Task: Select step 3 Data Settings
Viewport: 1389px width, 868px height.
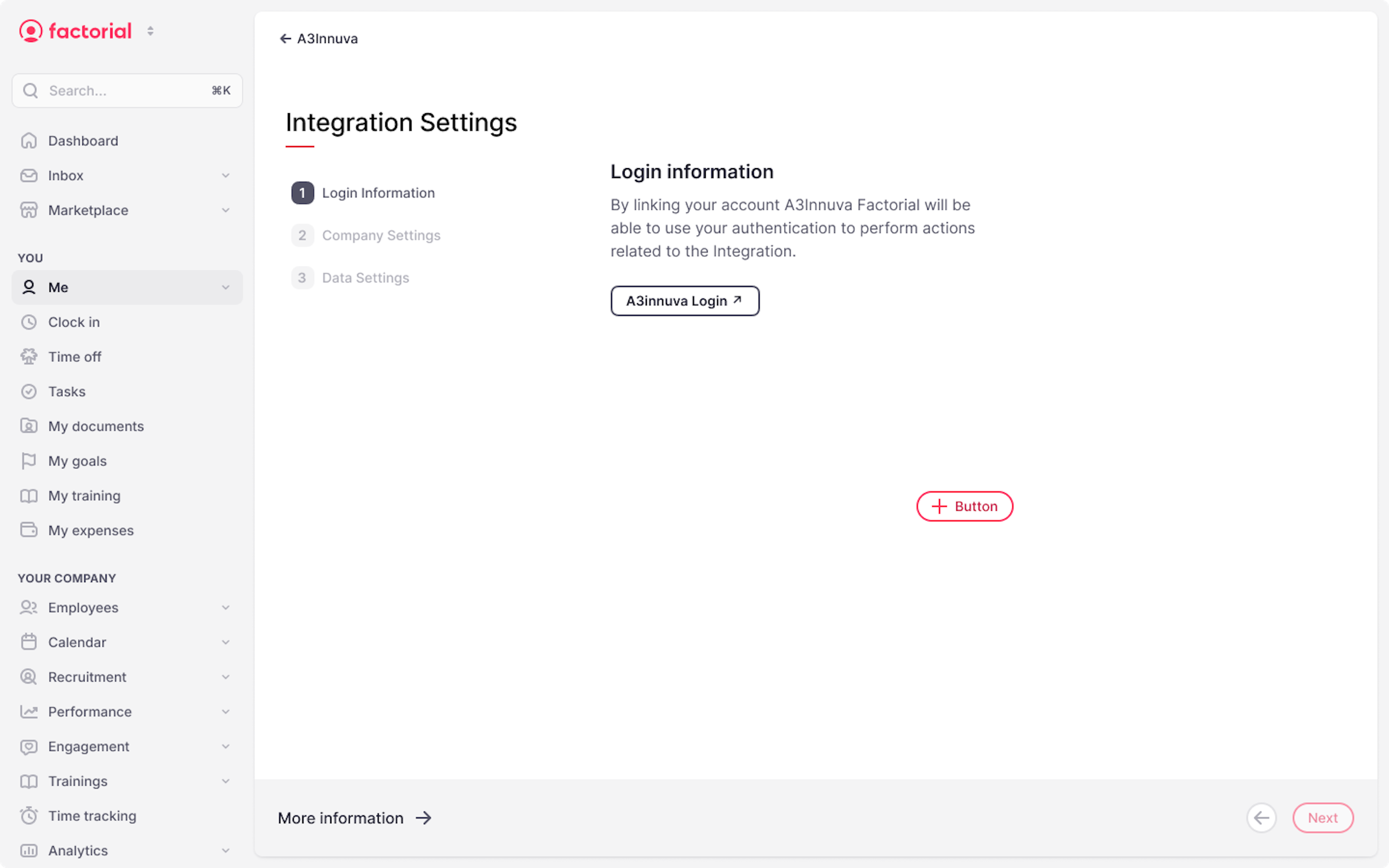Action: pyautogui.click(x=351, y=278)
